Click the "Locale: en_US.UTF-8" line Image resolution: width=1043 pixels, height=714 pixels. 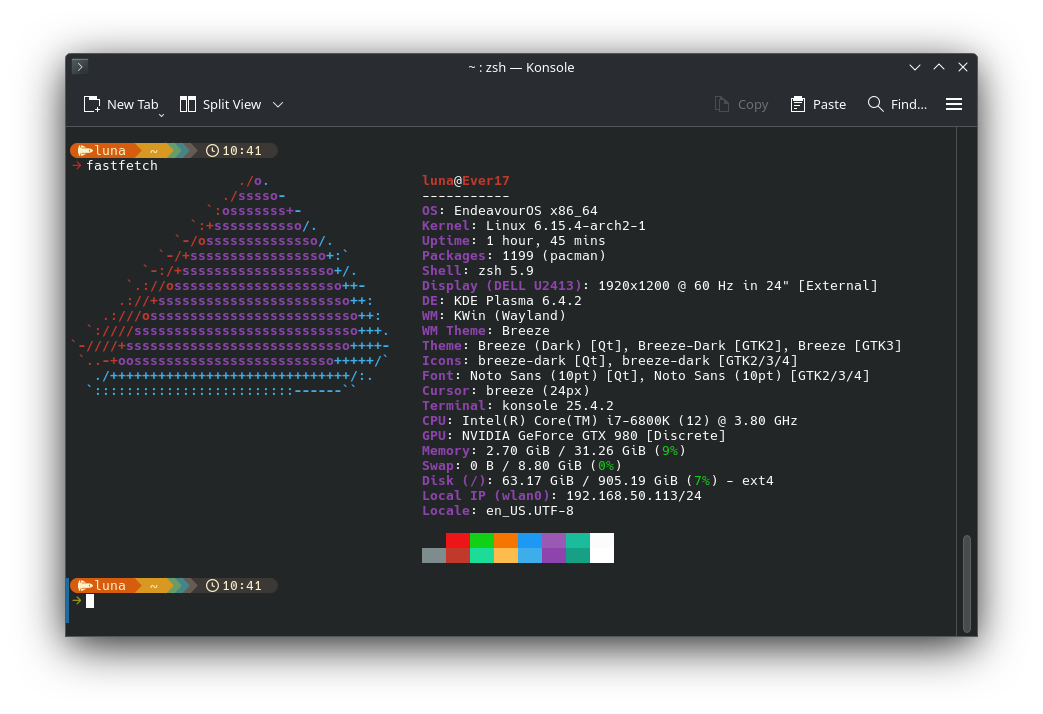[498, 511]
